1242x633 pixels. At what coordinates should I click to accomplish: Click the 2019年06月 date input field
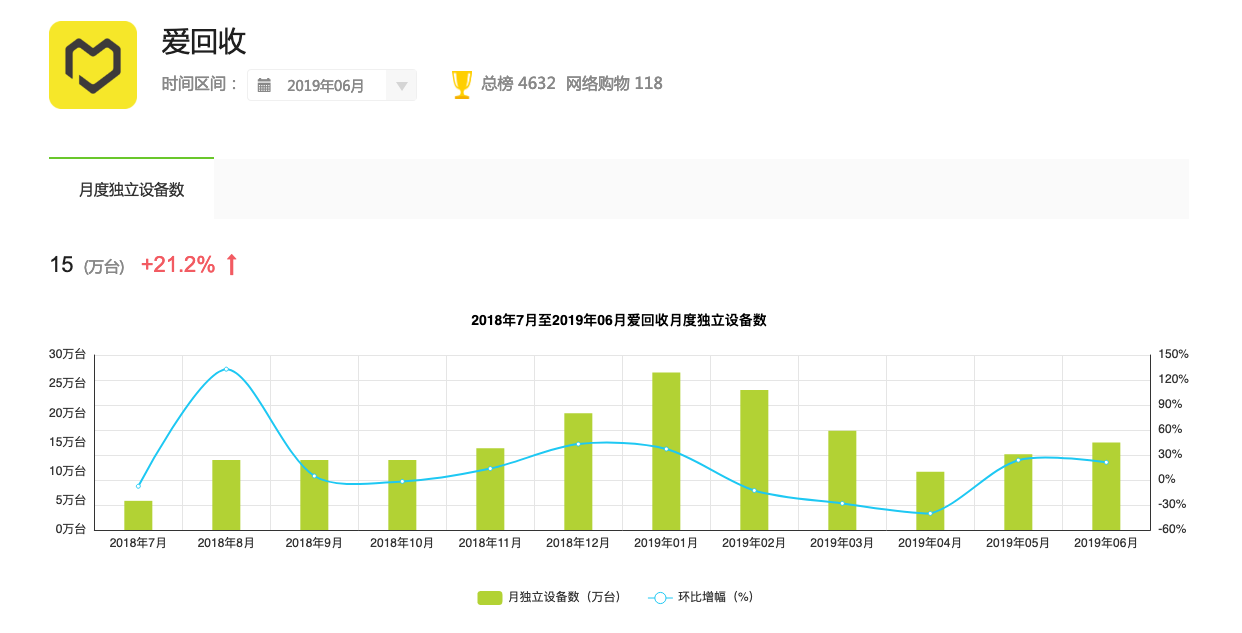(332, 86)
